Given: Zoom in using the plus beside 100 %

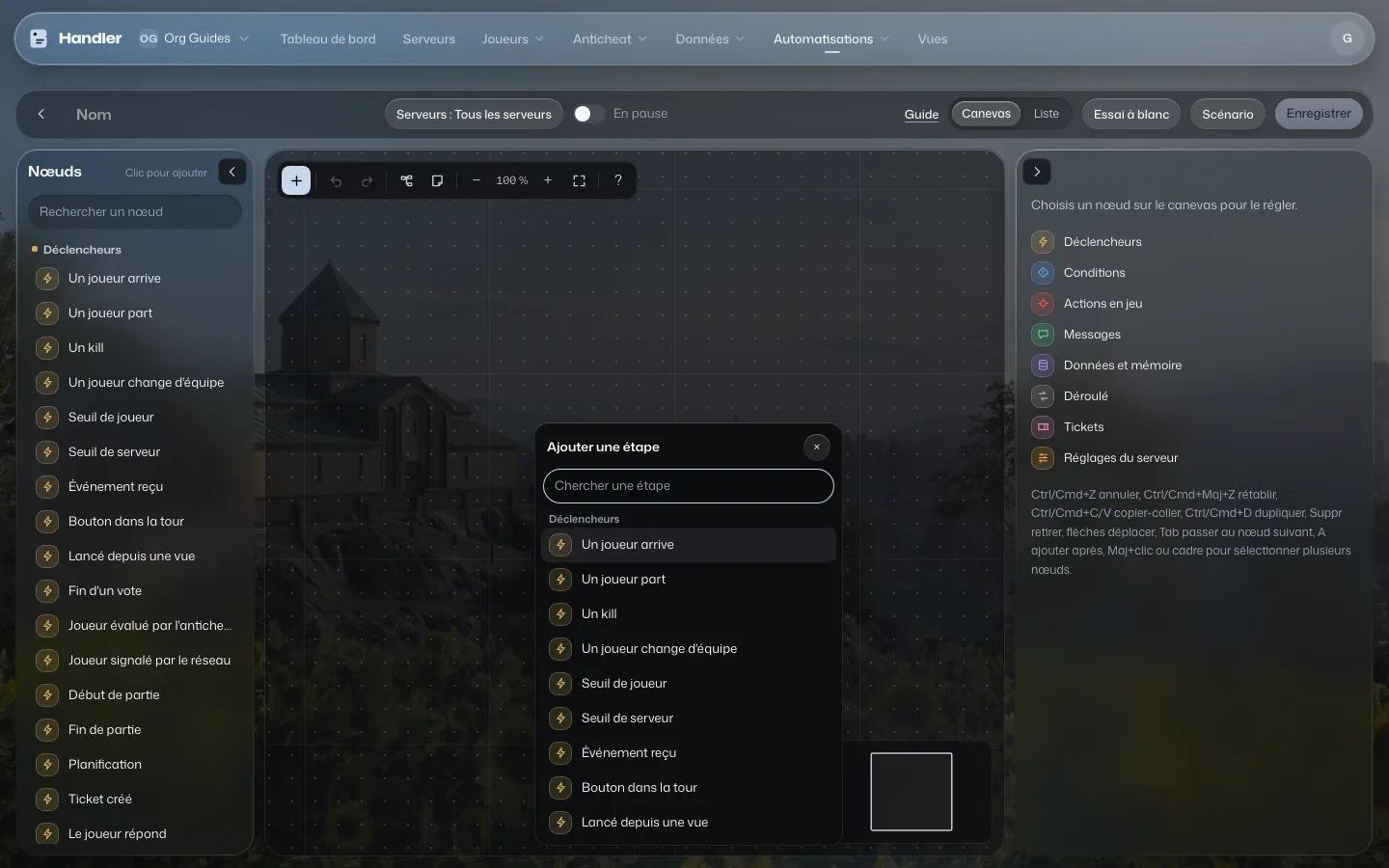Looking at the screenshot, I should pyautogui.click(x=548, y=180).
